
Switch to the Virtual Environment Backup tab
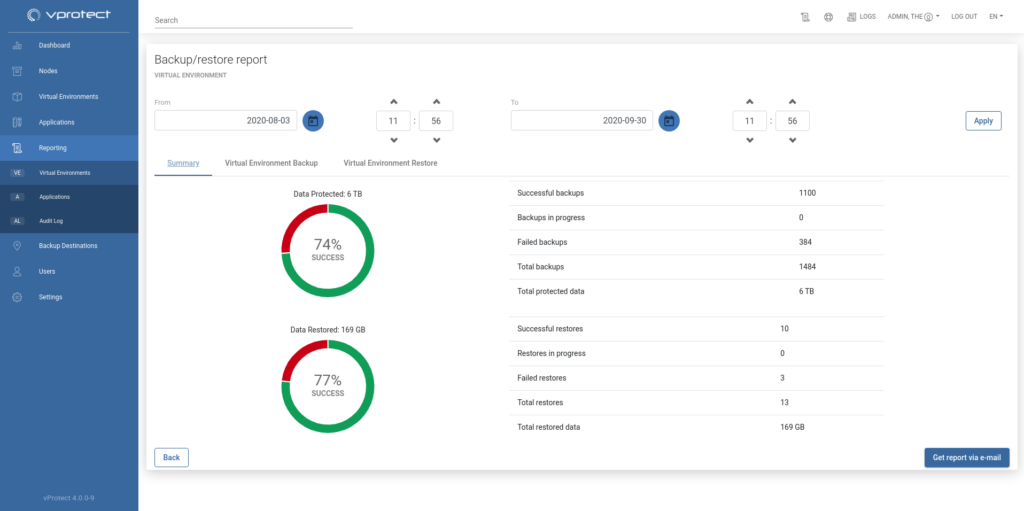[271, 162]
